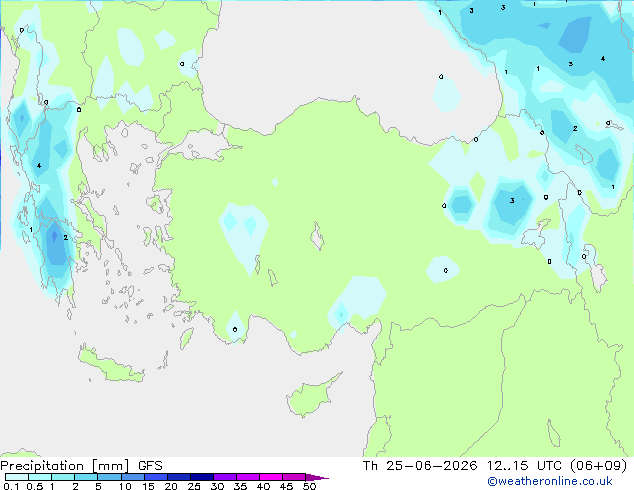Select the 5–10 mm legend color swatch

pyautogui.click(x=109, y=477)
